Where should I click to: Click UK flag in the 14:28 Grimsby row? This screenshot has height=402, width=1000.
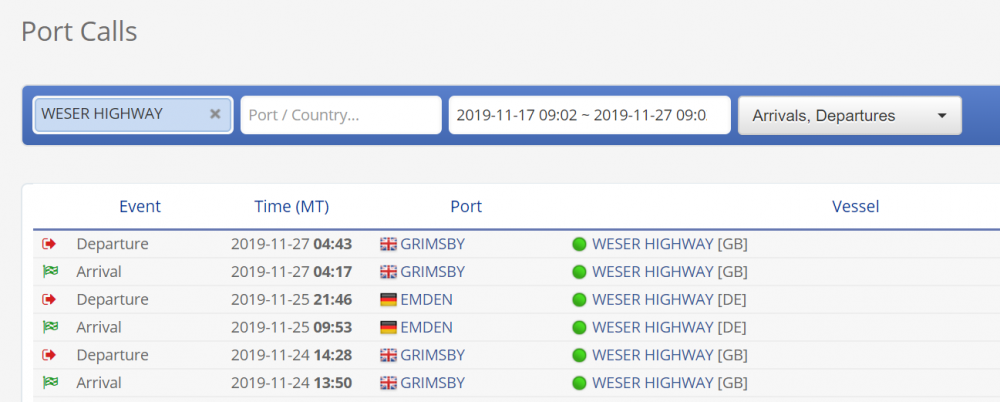(x=388, y=355)
